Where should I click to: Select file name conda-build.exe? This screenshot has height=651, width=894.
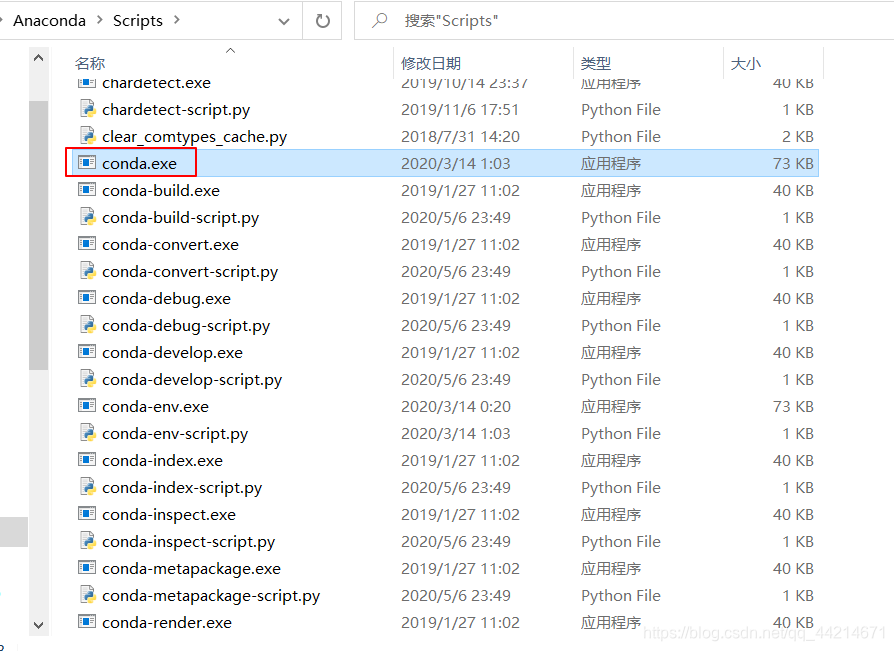[161, 190]
